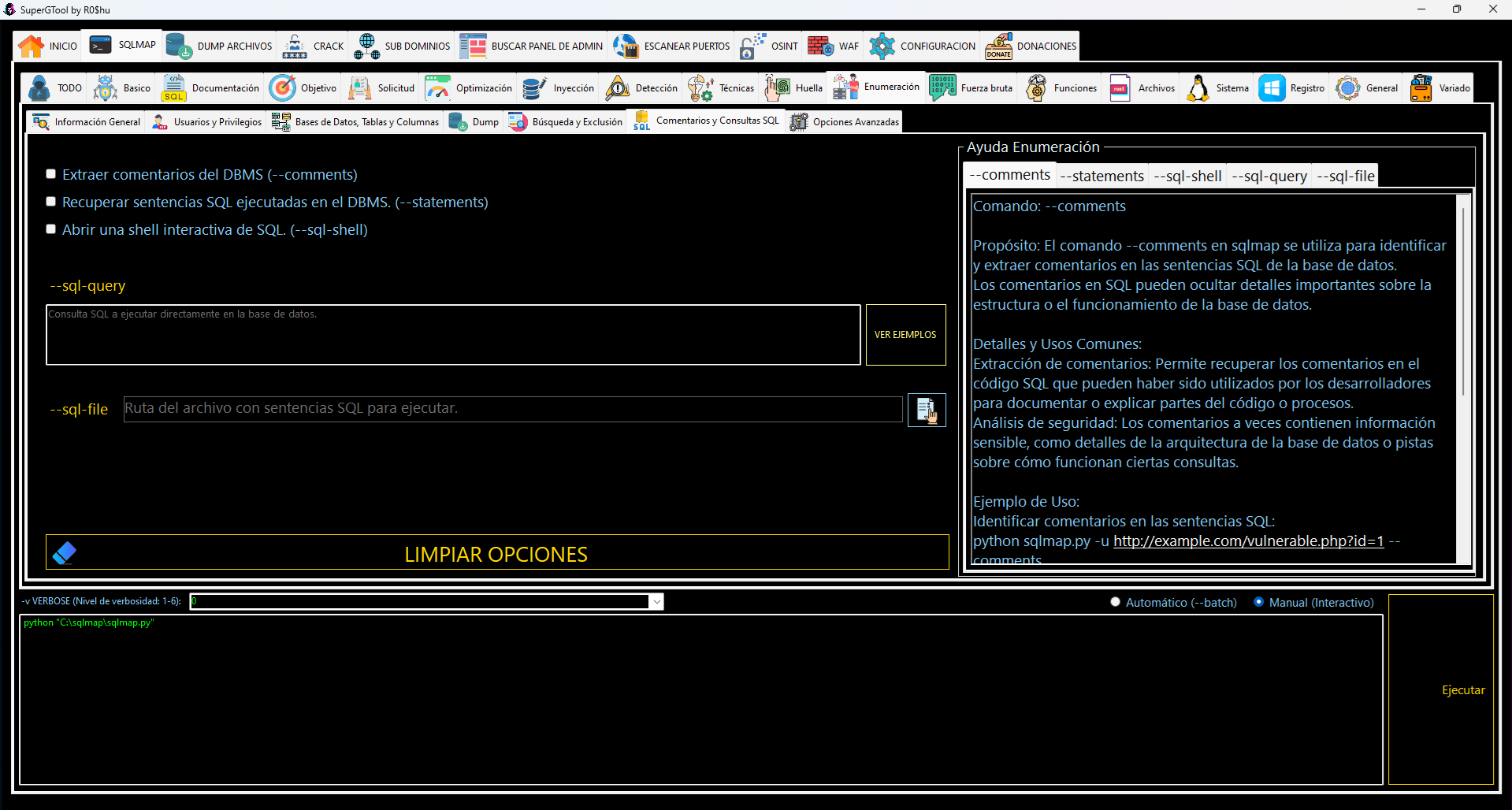Select the Enumeración category tab

pos(876,87)
